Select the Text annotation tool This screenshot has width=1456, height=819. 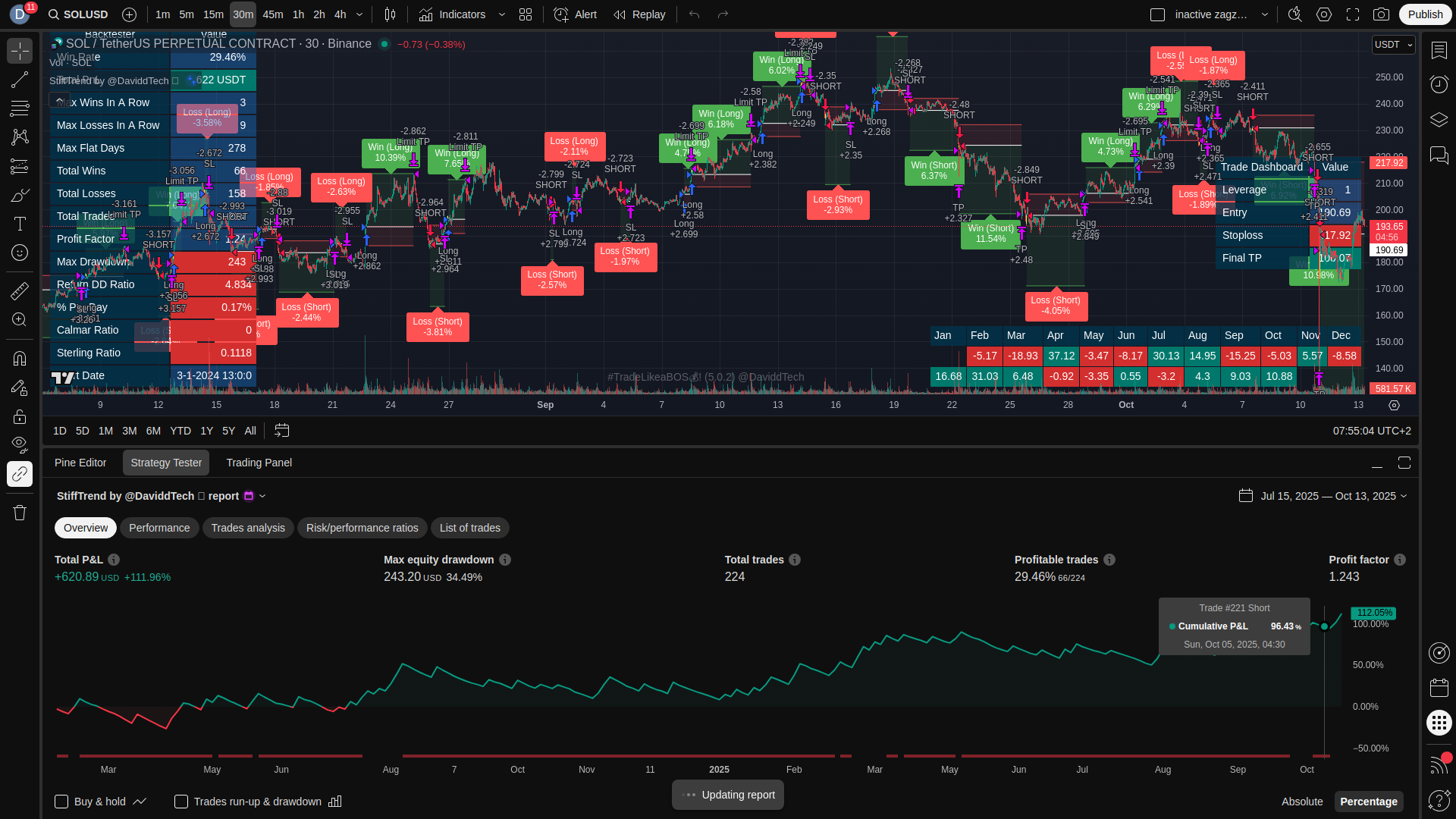pos(20,224)
